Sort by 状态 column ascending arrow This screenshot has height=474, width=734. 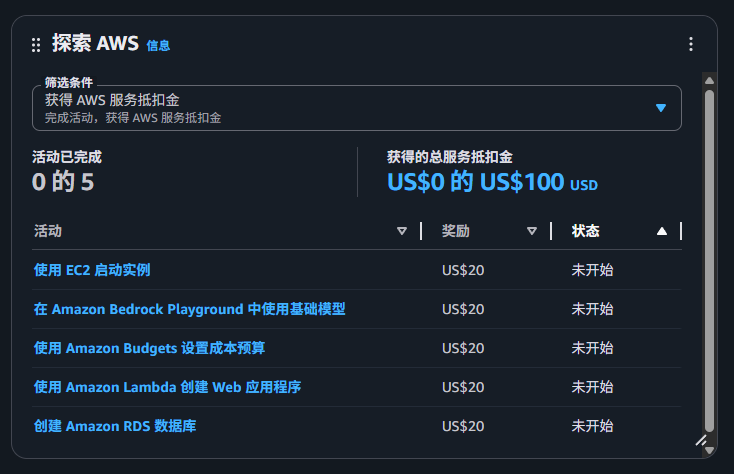click(x=661, y=231)
